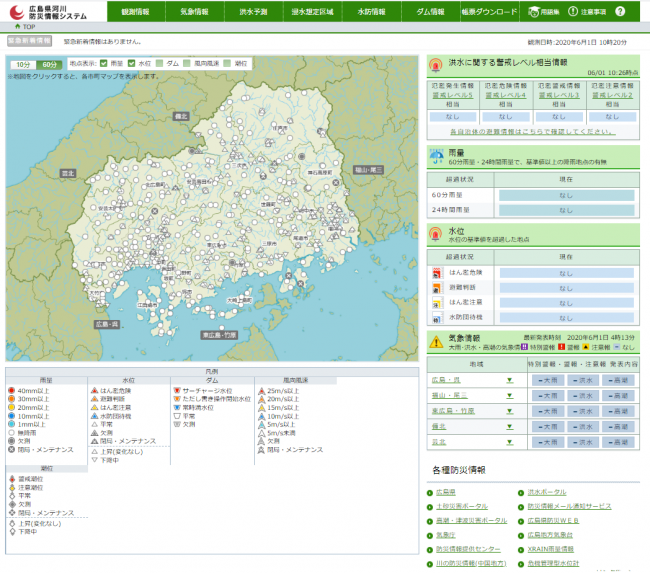Enable the 潮位 point display checkbox

click(227, 63)
